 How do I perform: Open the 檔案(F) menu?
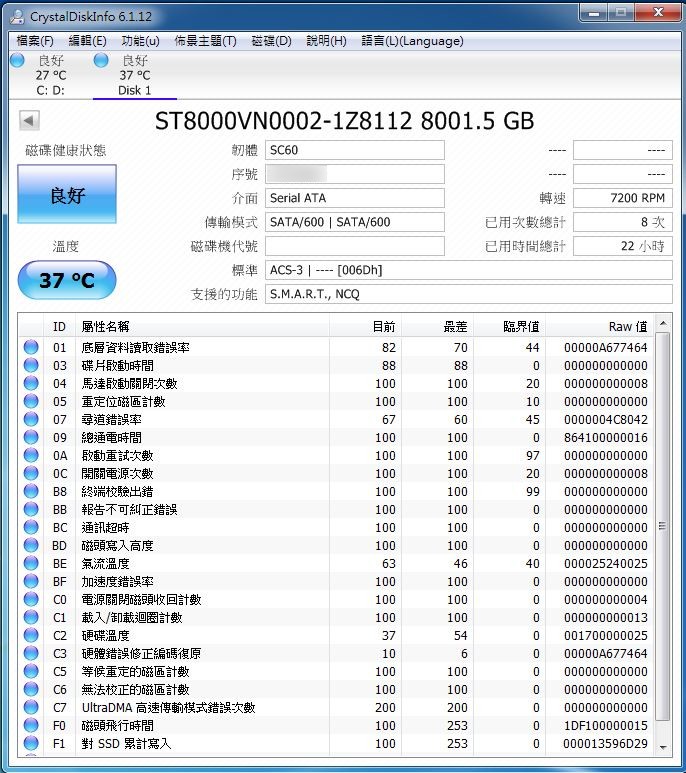click(x=35, y=41)
